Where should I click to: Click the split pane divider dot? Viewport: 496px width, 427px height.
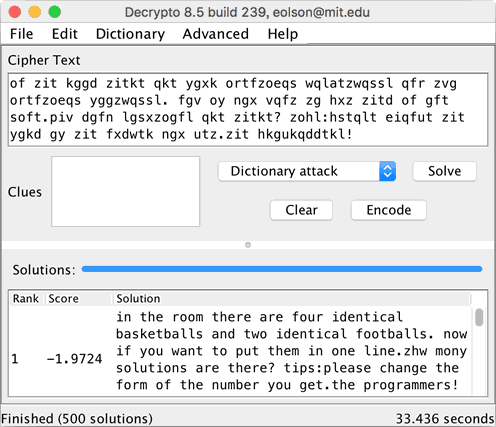[x=248, y=245]
